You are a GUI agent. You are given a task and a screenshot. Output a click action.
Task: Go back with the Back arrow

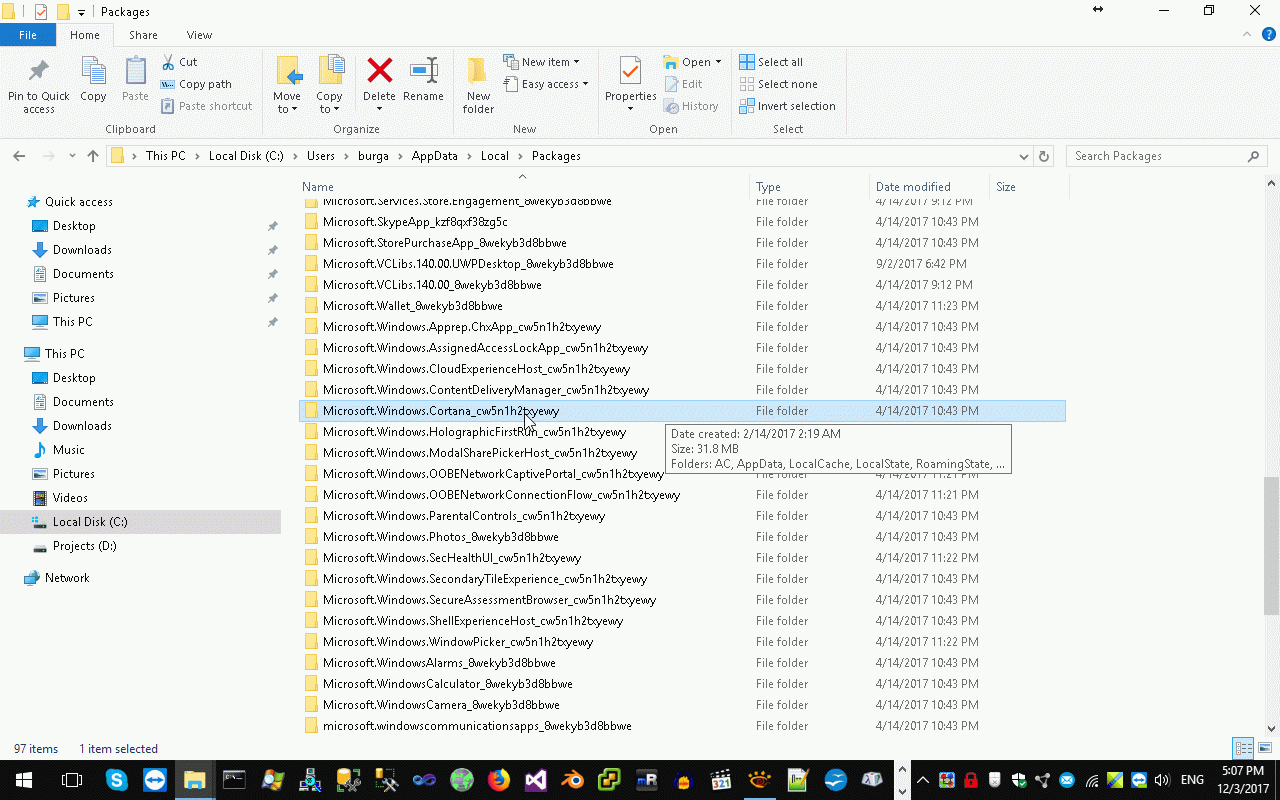tap(19, 156)
